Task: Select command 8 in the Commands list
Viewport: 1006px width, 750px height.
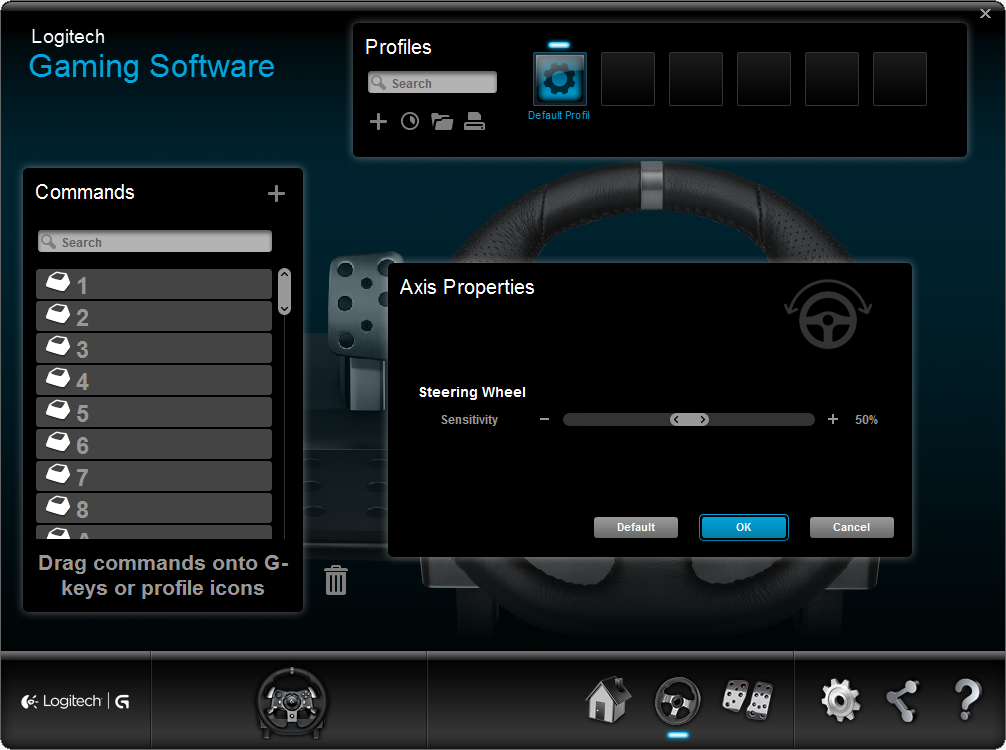Action: (154, 509)
